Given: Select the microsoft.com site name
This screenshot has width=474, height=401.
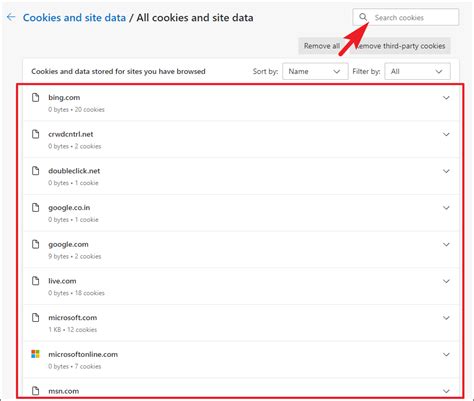Looking at the screenshot, I should (73, 317).
